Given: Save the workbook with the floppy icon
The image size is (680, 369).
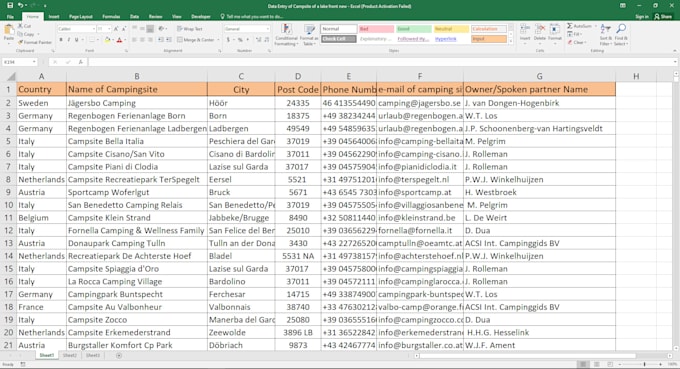Looking at the screenshot, I should [10, 6].
